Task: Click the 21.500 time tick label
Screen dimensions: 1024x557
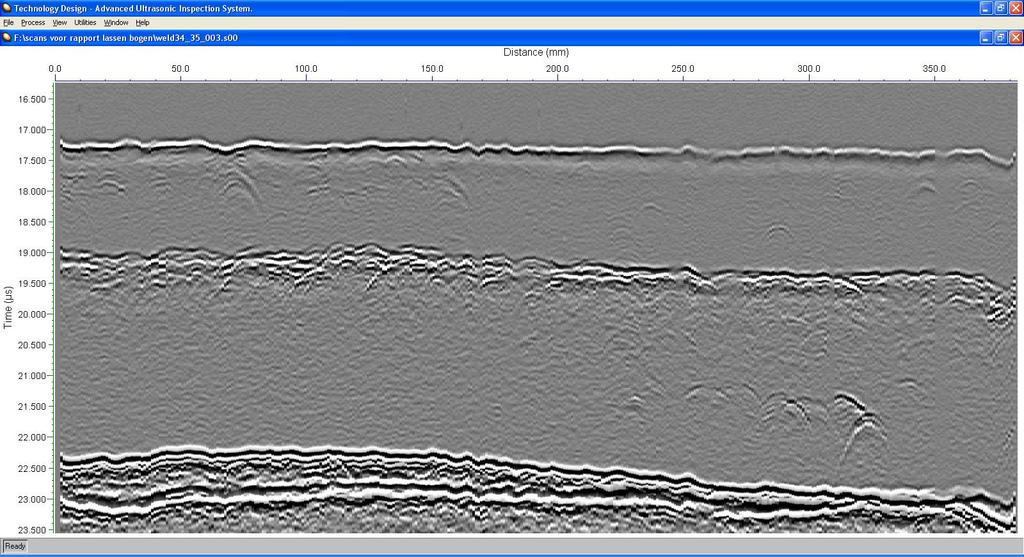Action: pyautogui.click(x=33, y=406)
